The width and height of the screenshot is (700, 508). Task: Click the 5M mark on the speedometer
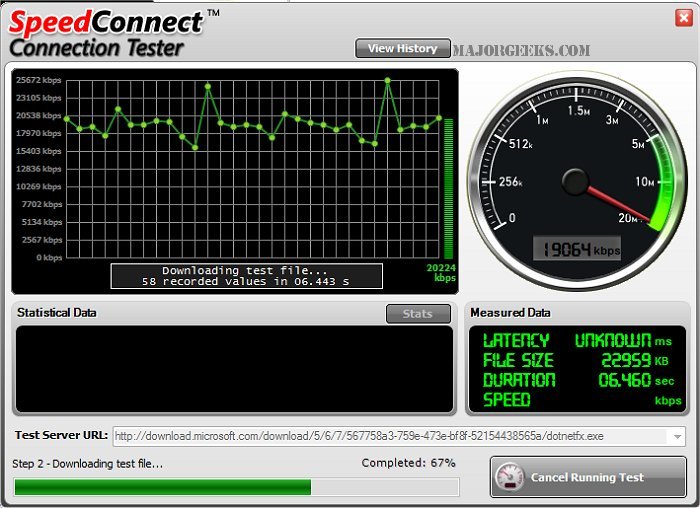[x=638, y=144]
